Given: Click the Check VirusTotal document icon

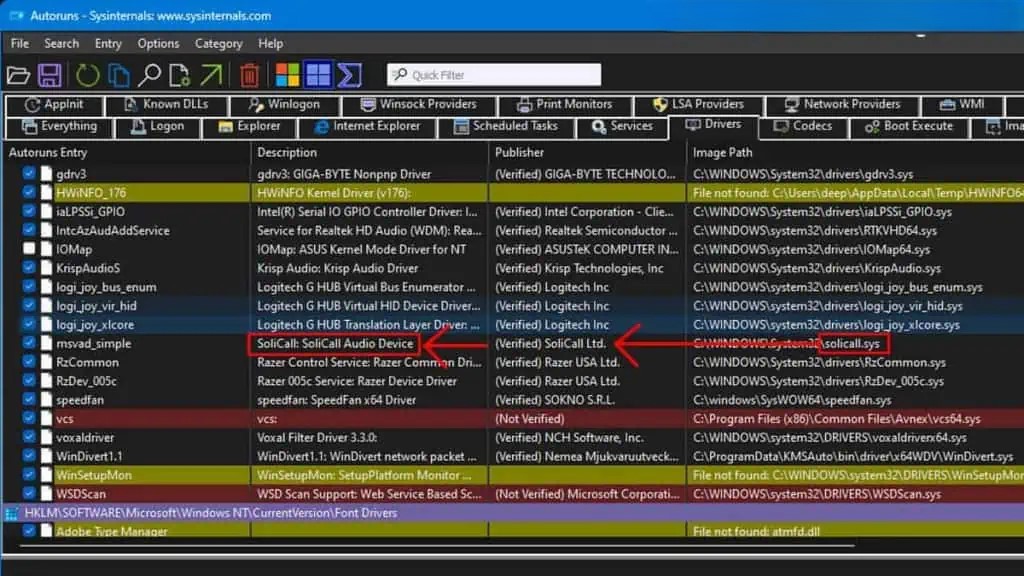Looking at the screenshot, I should [180, 75].
